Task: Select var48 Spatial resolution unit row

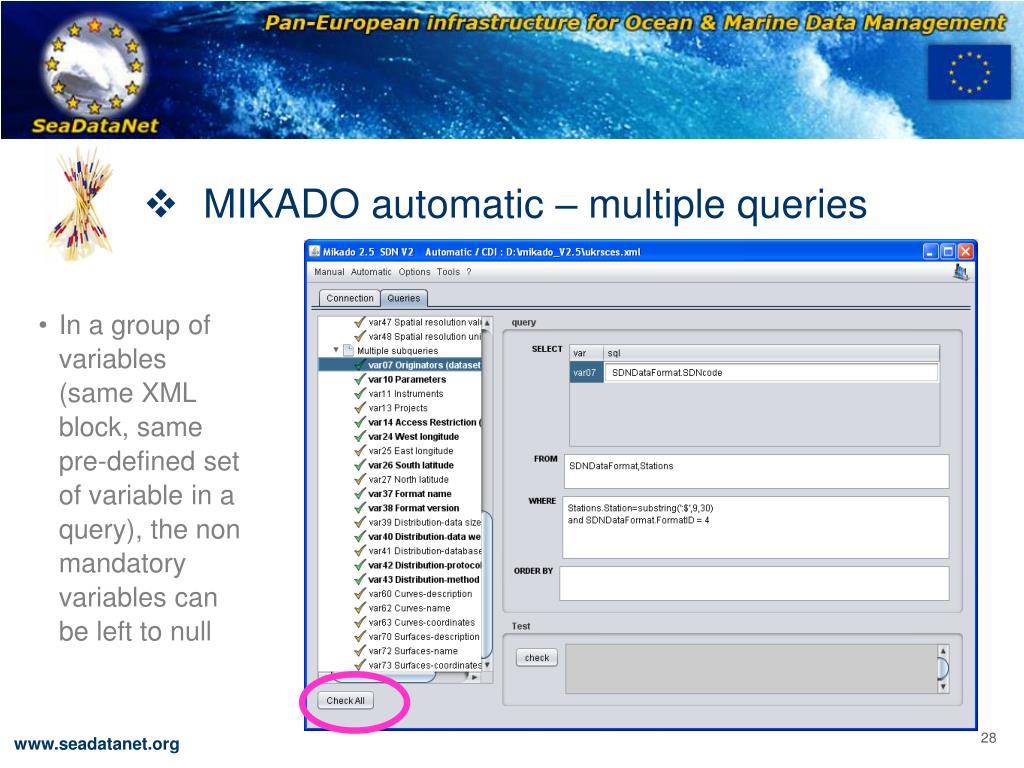Action: coord(417,336)
